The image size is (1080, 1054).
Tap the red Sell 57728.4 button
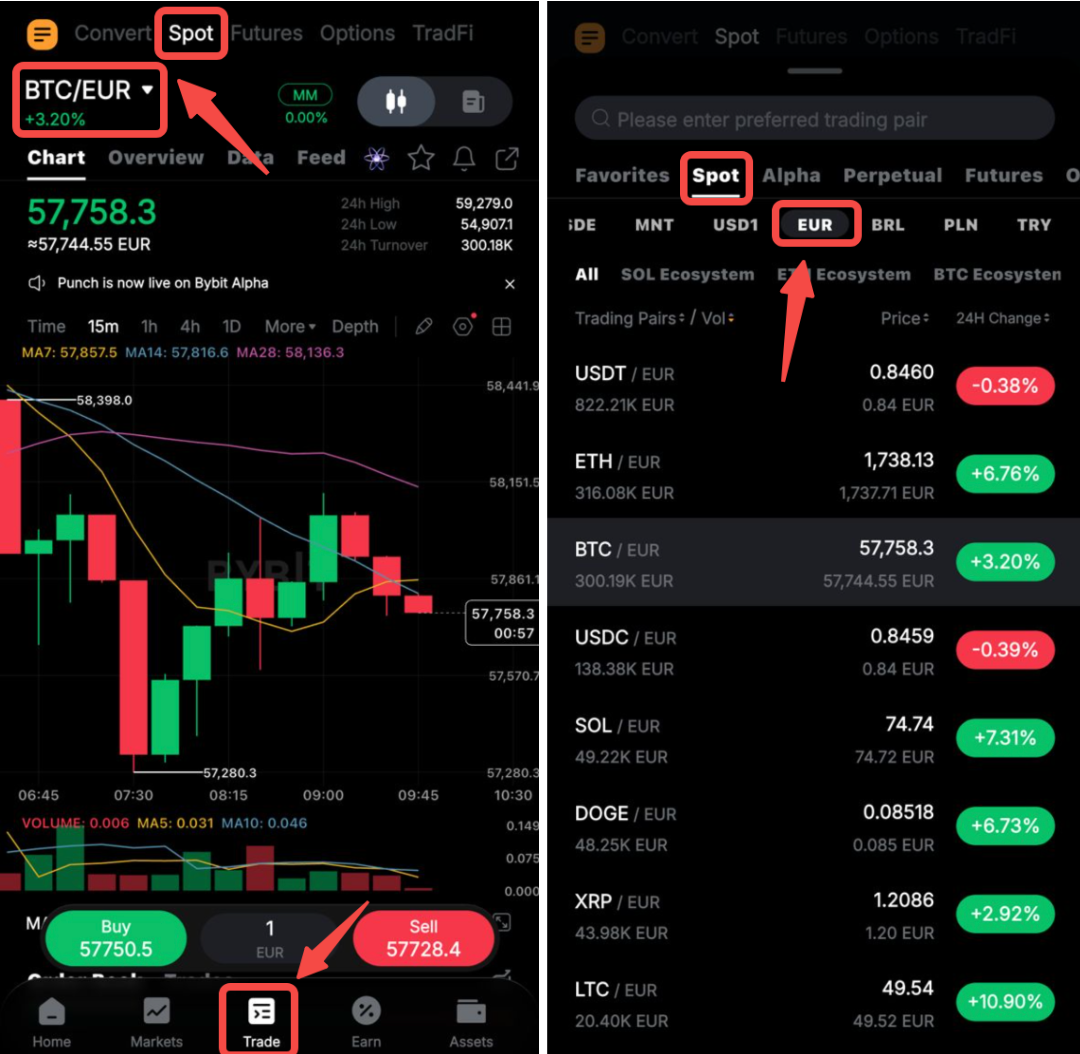click(x=423, y=938)
